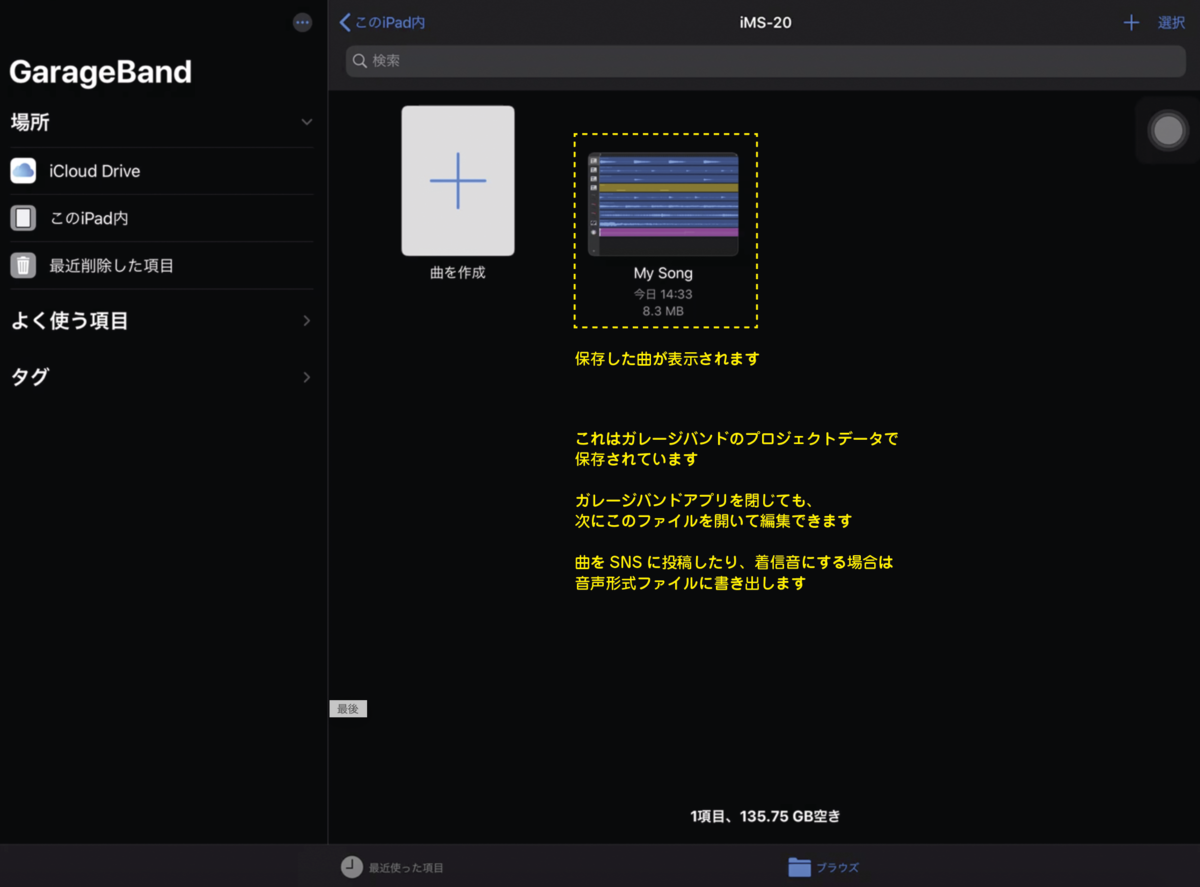Click the folder icon in bottom bar
This screenshot has width=1200, height=887.
tap(798, 867)
